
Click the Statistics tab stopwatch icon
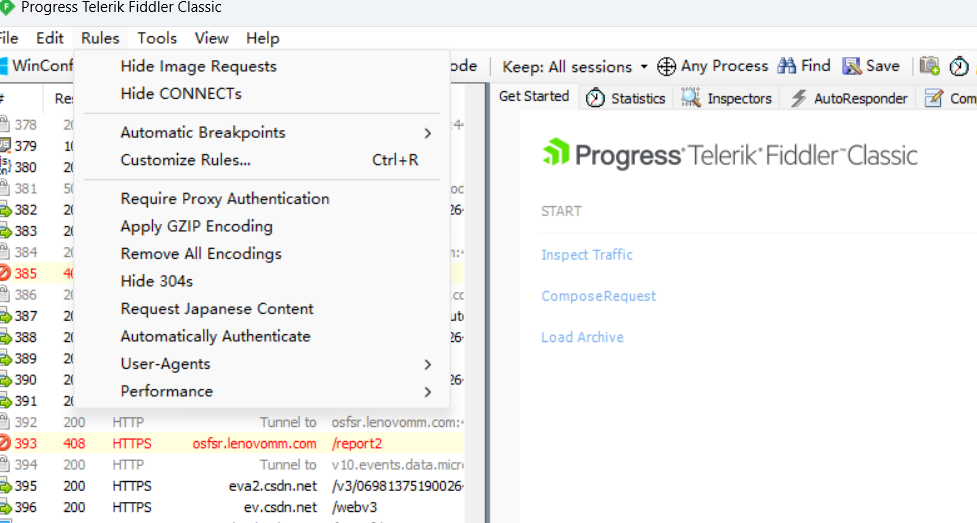point(595,98)
